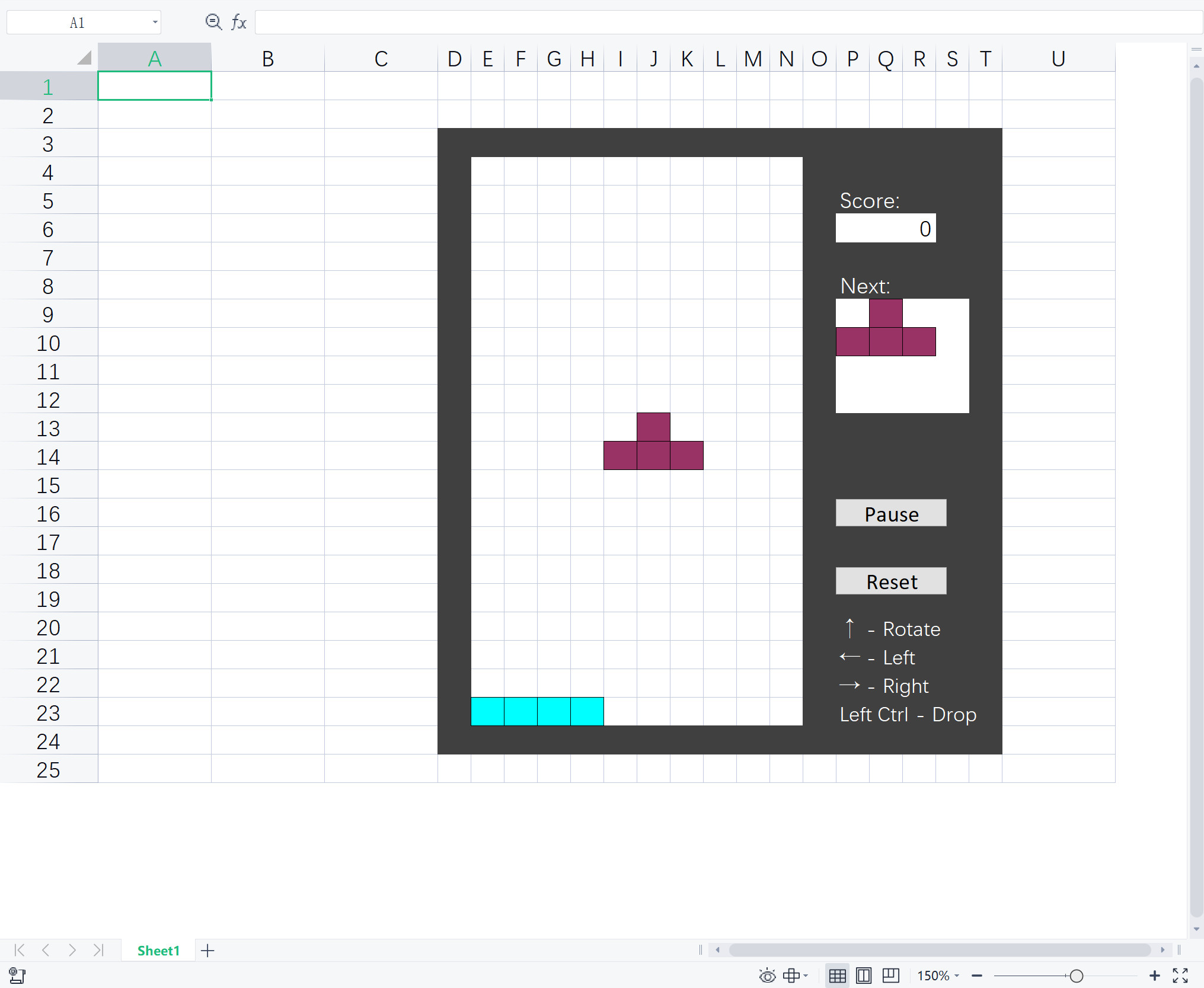This screenshot has width=1204, height=988.
Task: Select row 25 header
Action: tap(49, 769)
